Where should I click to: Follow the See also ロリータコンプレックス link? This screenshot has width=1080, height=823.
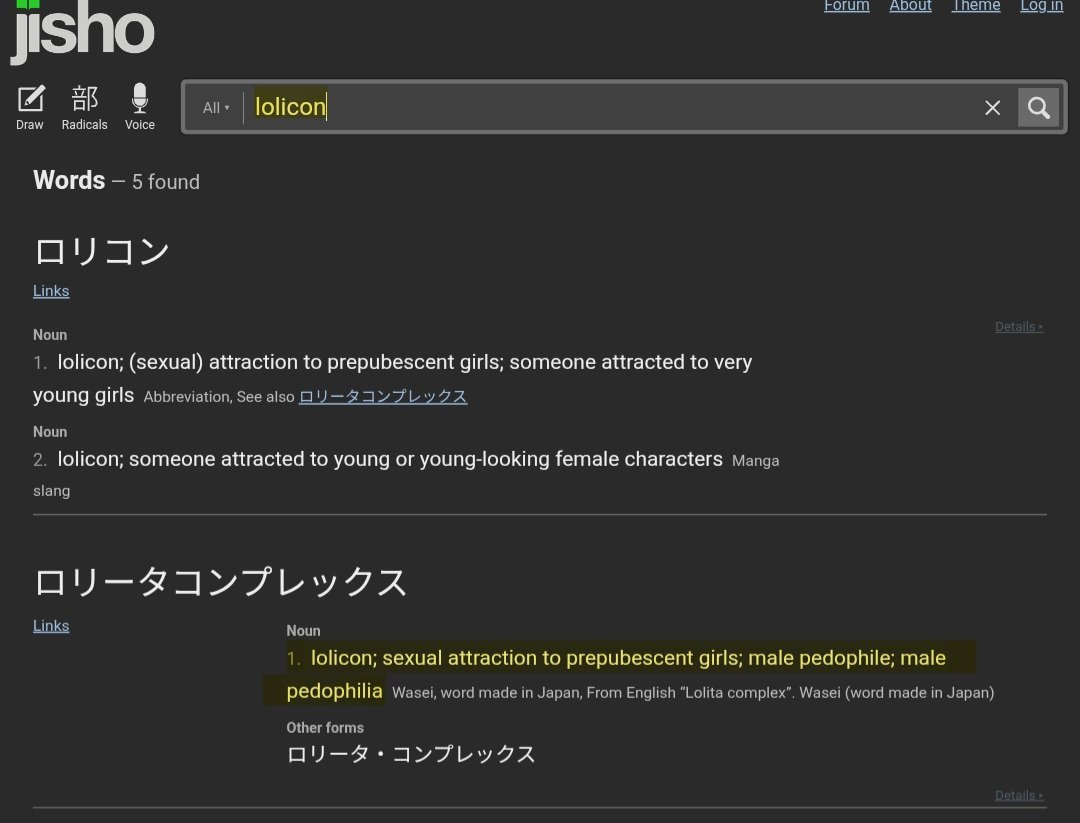(383, 397)
